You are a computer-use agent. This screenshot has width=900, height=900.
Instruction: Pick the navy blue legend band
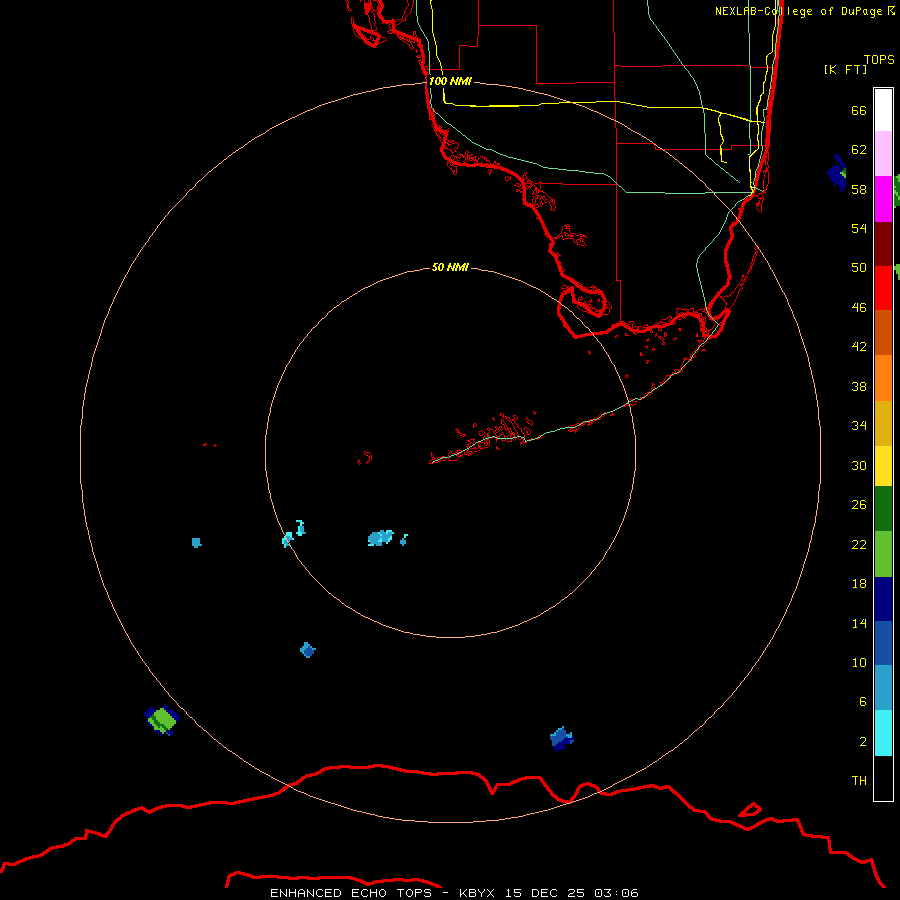click(883, 599)
